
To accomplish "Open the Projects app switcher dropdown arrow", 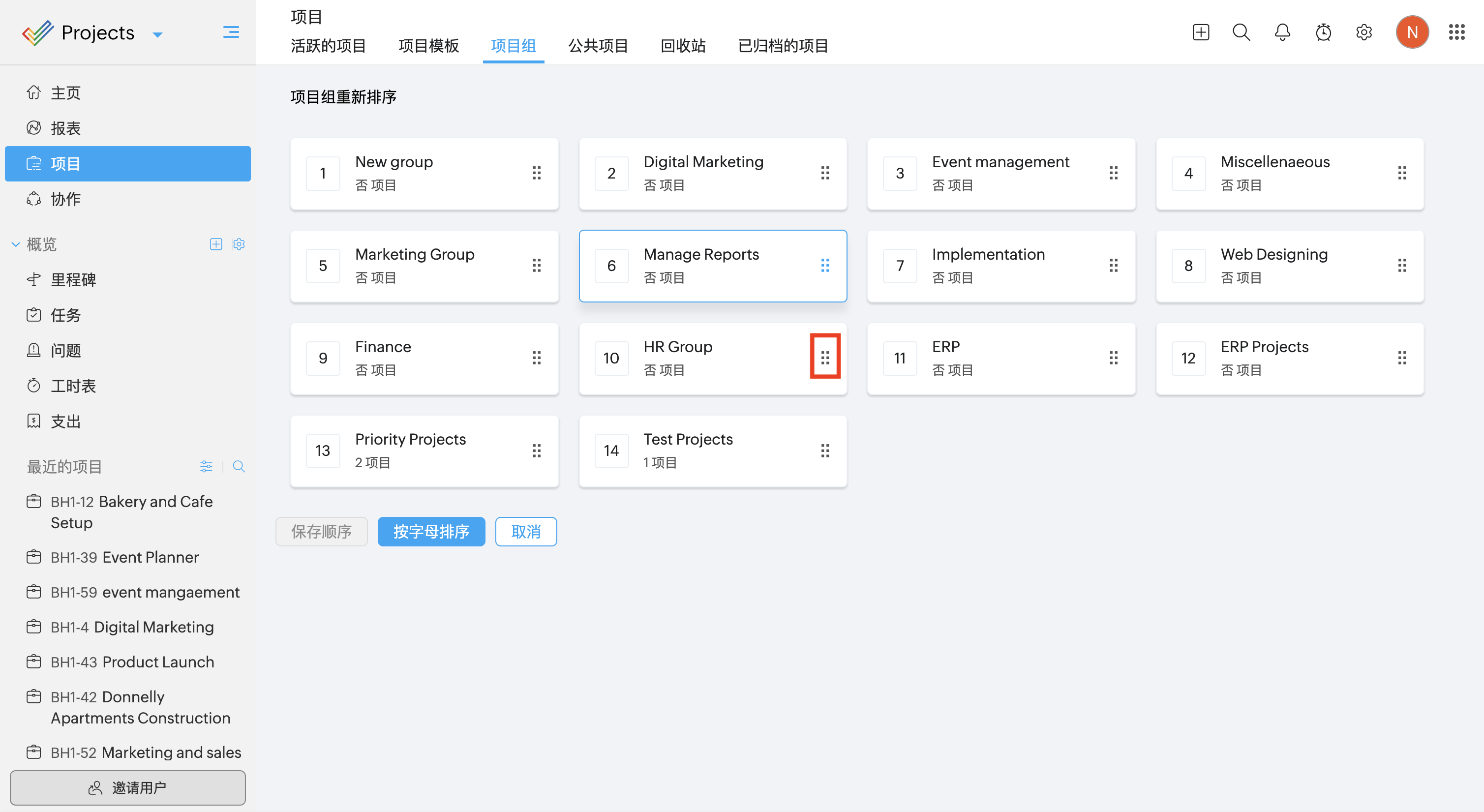I will 157,34.
